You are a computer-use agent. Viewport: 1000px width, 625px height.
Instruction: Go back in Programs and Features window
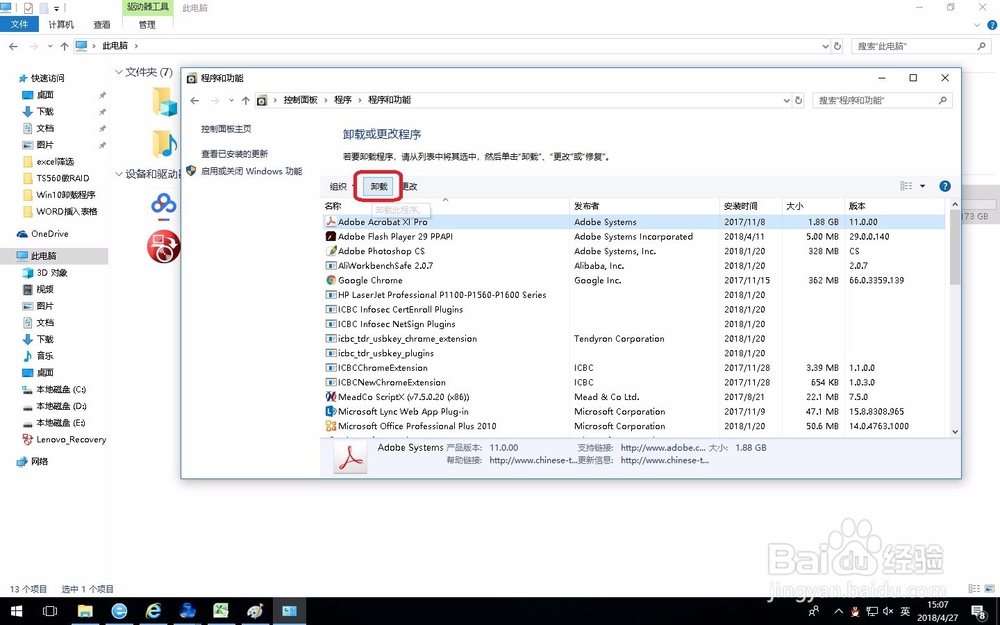tap(195, 100)
